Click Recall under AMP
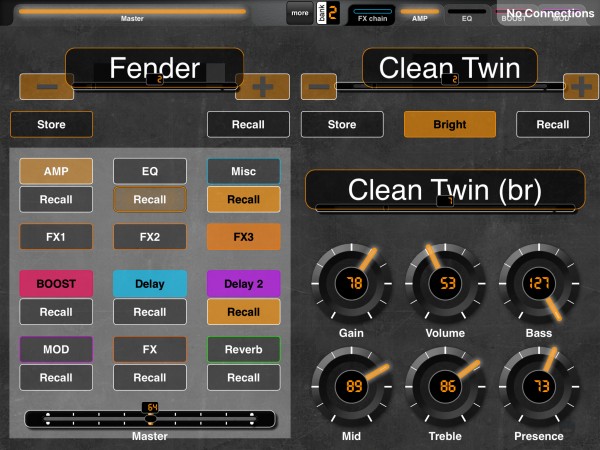 coord(56,199)
